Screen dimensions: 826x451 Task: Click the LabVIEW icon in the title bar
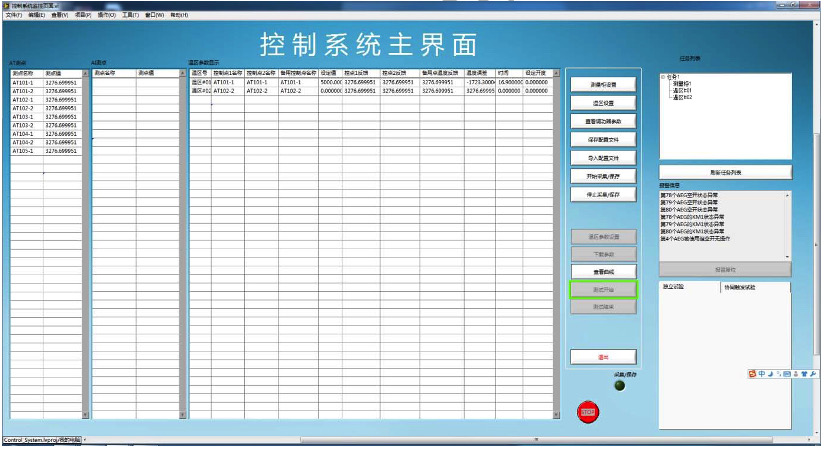(x=6, y=5)
